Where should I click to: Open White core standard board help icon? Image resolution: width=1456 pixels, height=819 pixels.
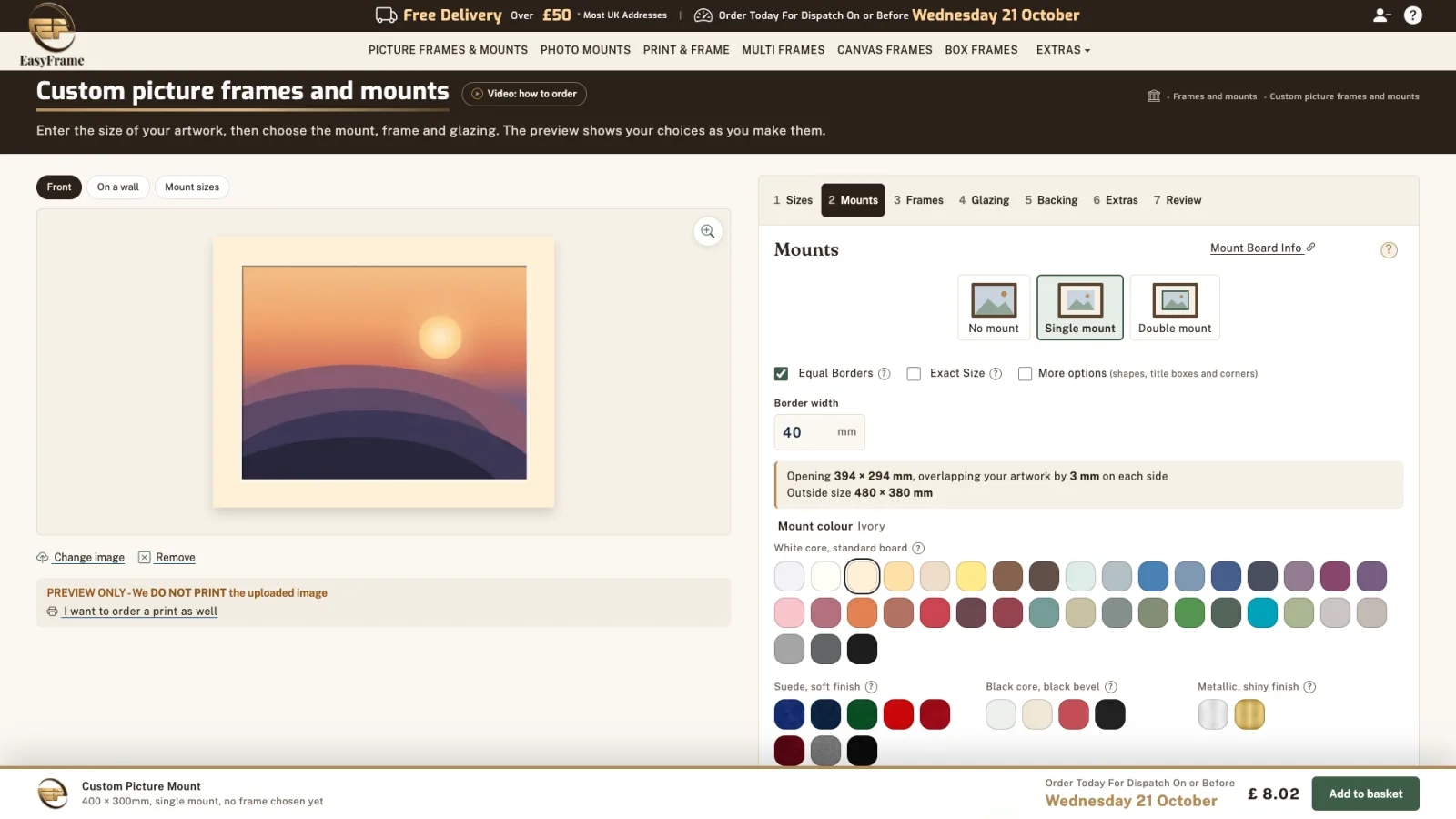point(918,548)
